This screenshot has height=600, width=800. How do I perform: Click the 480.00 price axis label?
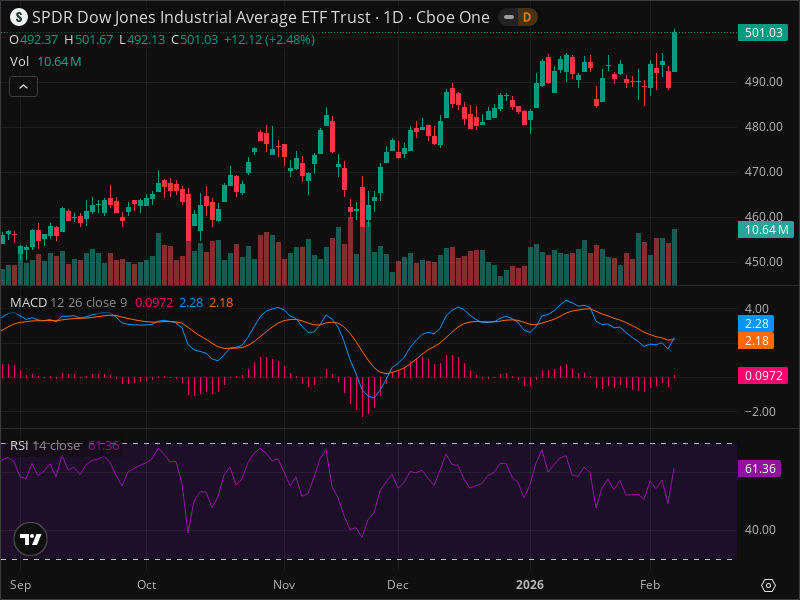point(763,127)
